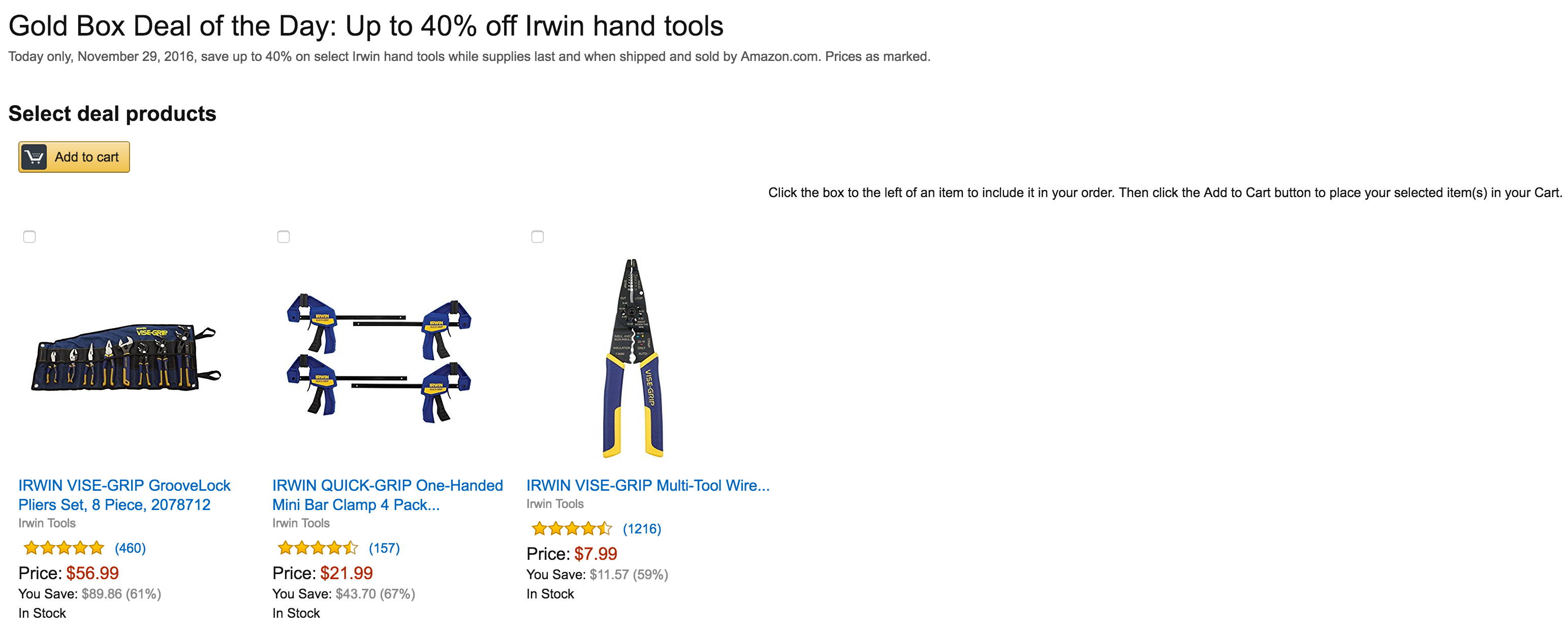This screenshot has height=633, width=1568.
Task: Open IRWIN VISE-GRIP Multi-Tool Wire link
Action: pyautogui.click(x=648, y=485)
